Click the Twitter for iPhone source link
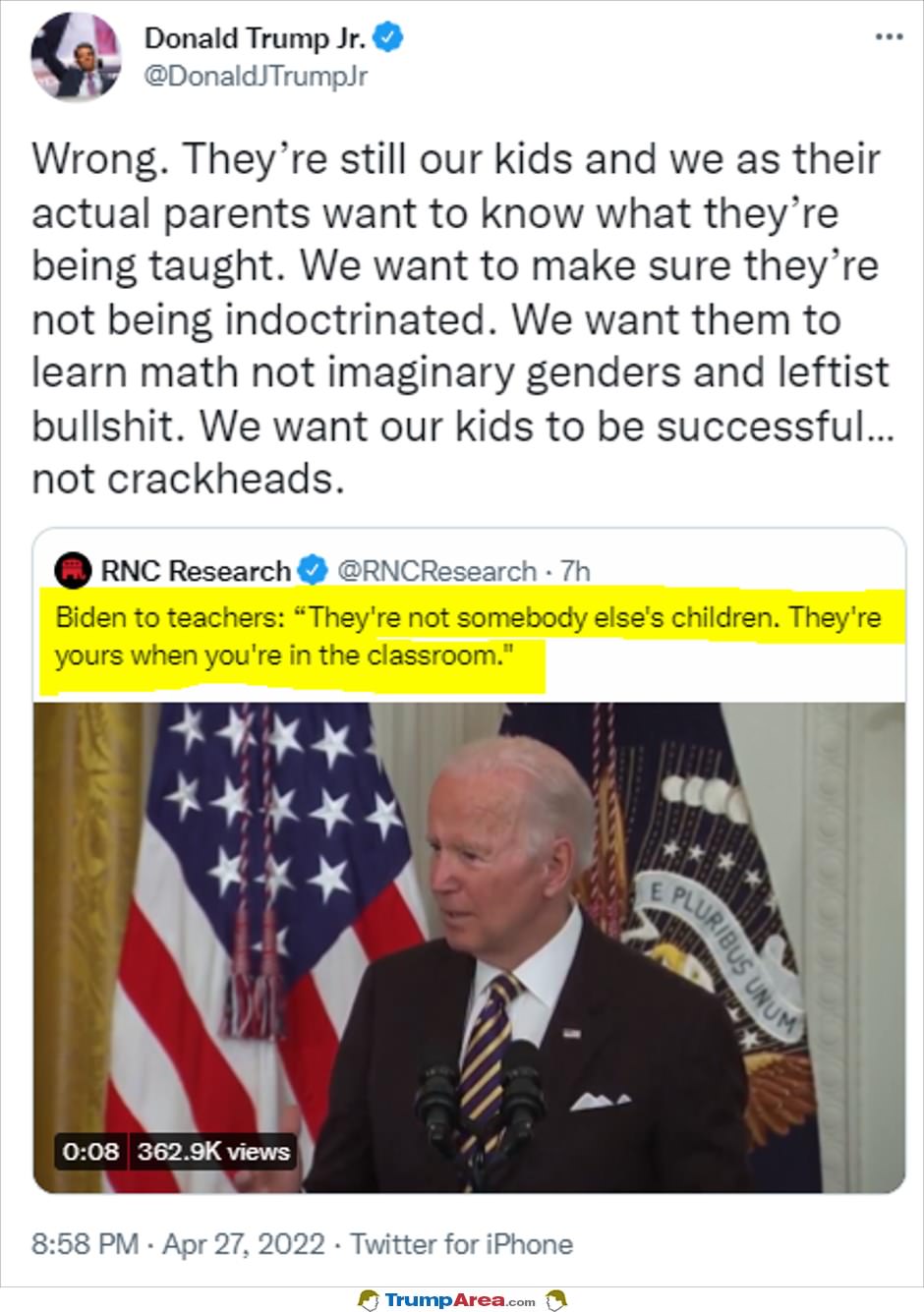This screenshot has width=924, height=1312. coord(461,1244)
